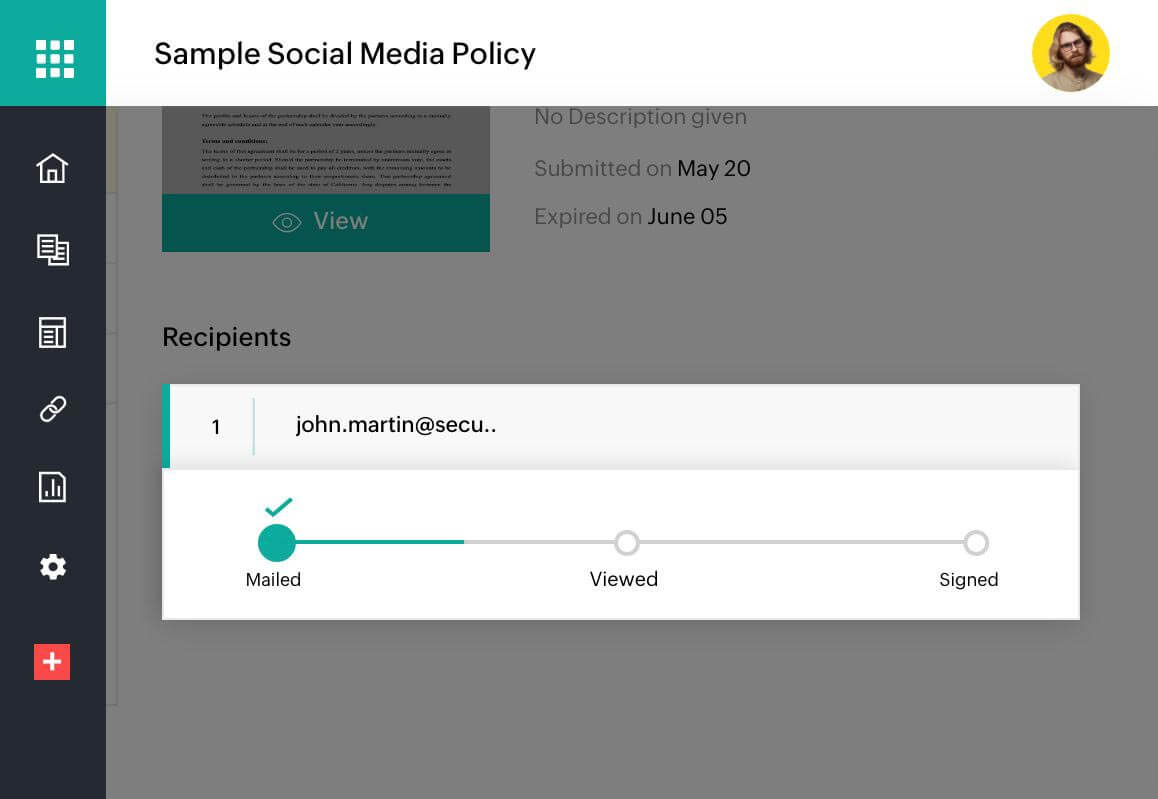Click the eye icon on View
This screenshot has height=799, width=1158.
pos(287,222)
